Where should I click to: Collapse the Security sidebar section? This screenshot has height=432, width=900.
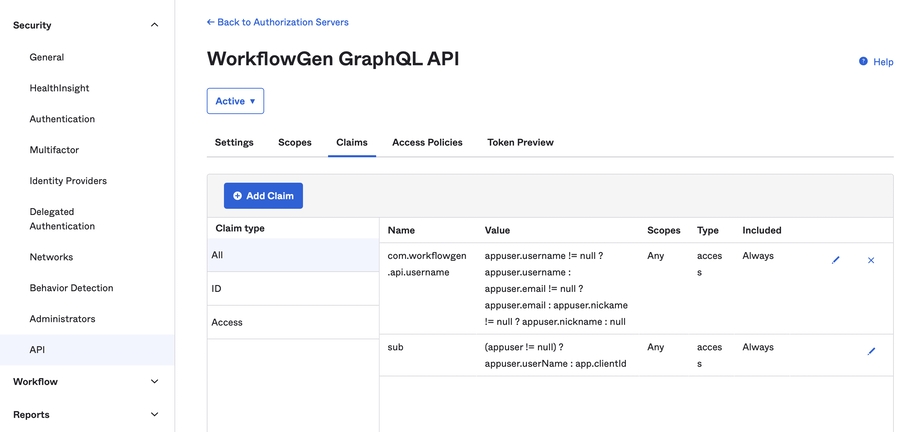tap(154, 25)
